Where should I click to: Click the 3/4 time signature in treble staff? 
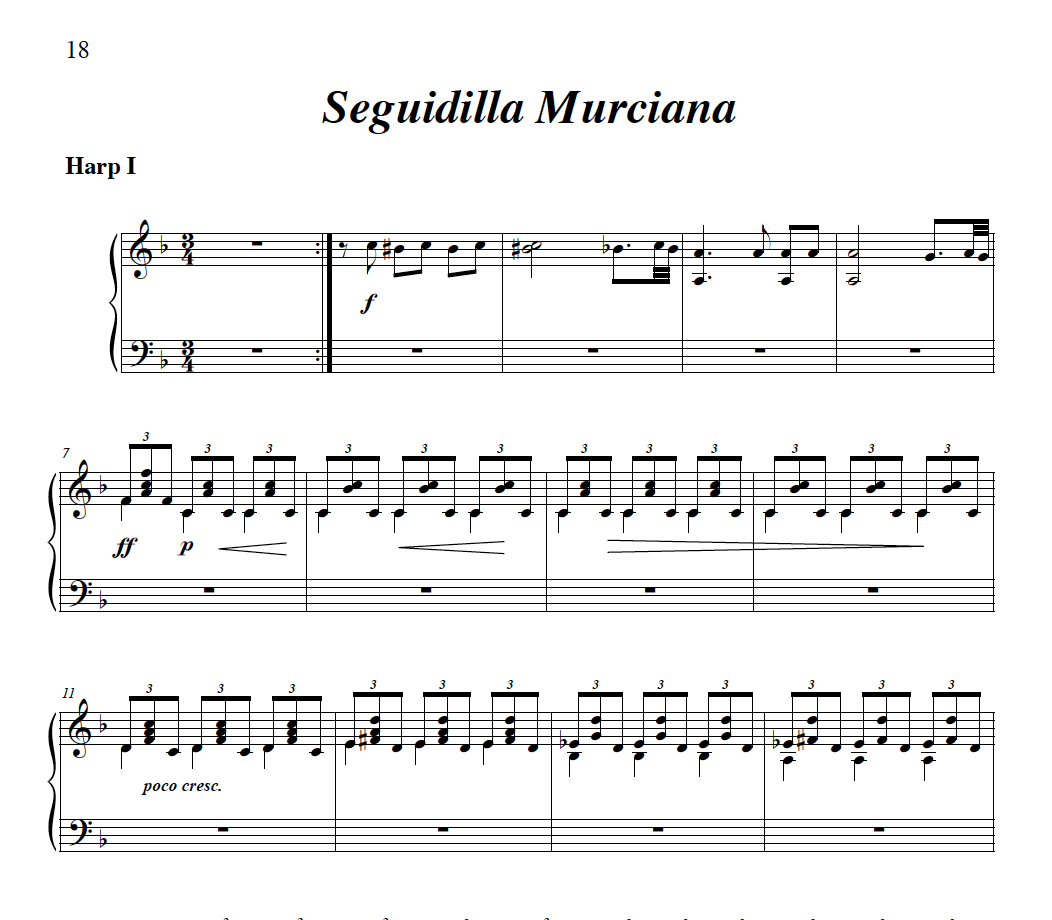pyautogui.click(x=187, y=250)
